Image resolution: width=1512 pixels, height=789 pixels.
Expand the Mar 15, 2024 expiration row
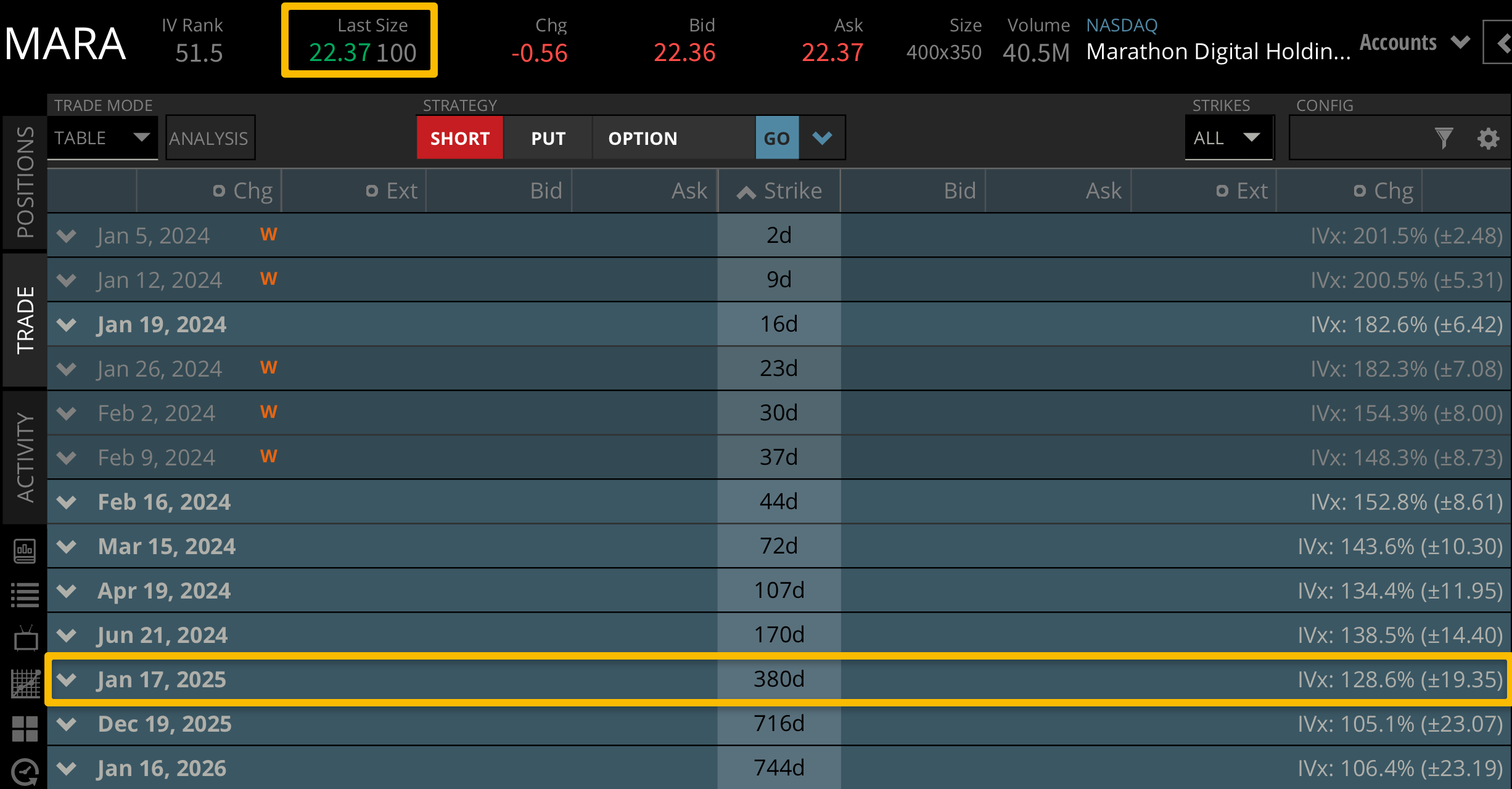(x=67, y=546)
